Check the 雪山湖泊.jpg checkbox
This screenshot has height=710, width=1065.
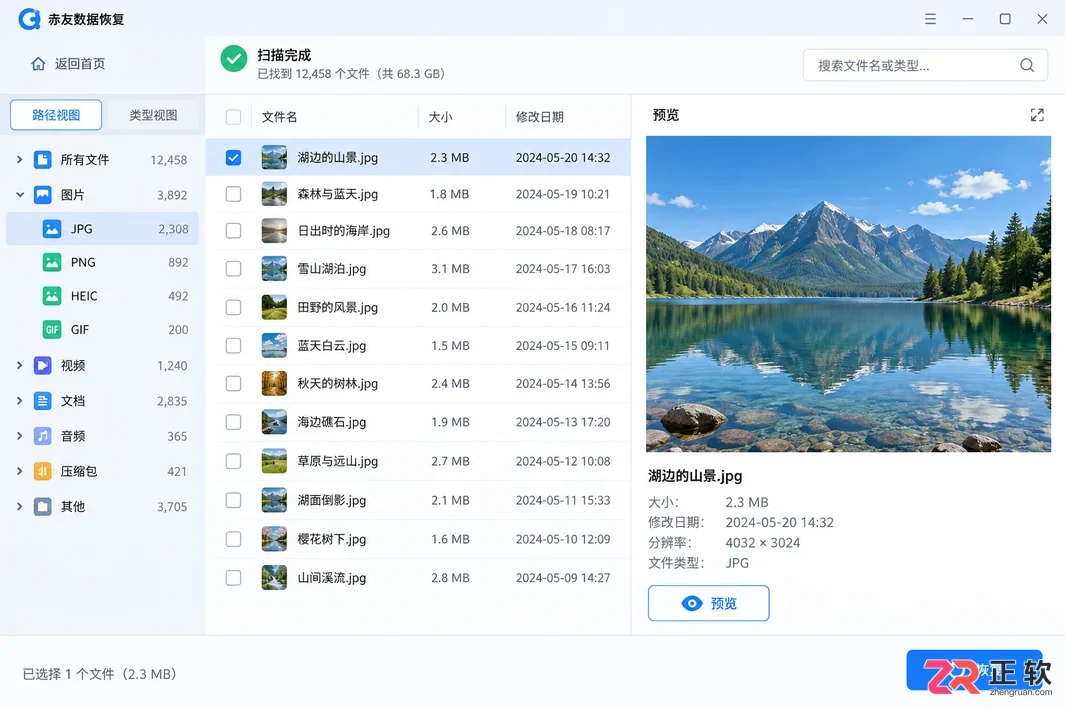point(233,269)
